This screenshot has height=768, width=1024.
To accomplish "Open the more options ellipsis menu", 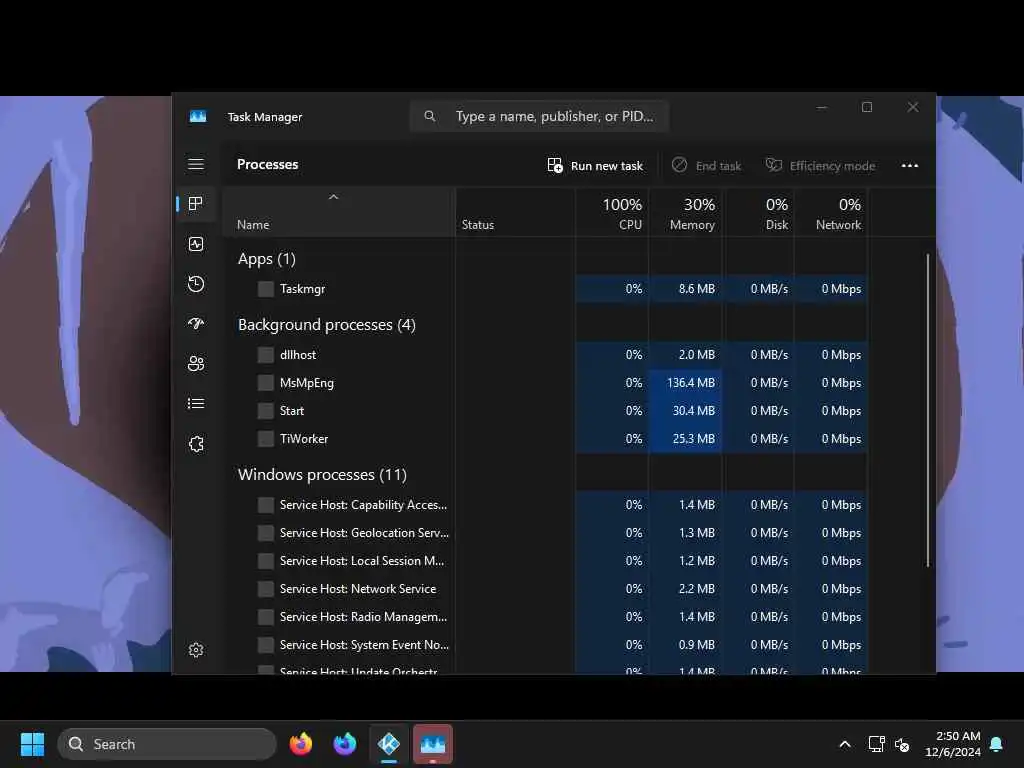I will pos(910,165).
